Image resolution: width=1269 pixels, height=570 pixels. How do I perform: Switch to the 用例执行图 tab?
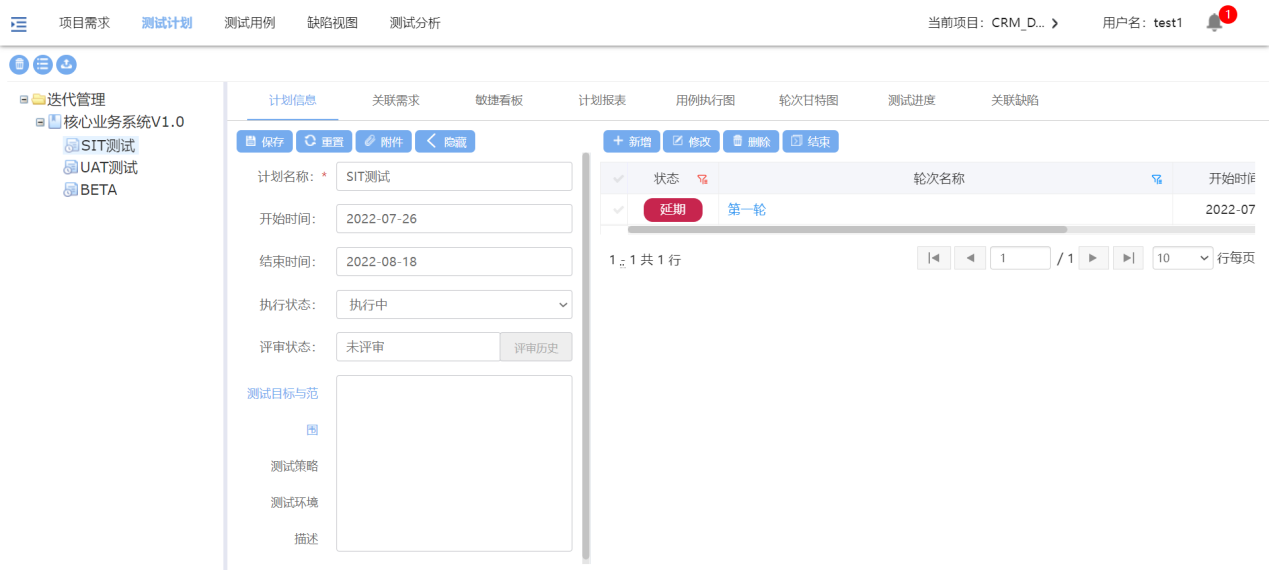click(705, 100)
